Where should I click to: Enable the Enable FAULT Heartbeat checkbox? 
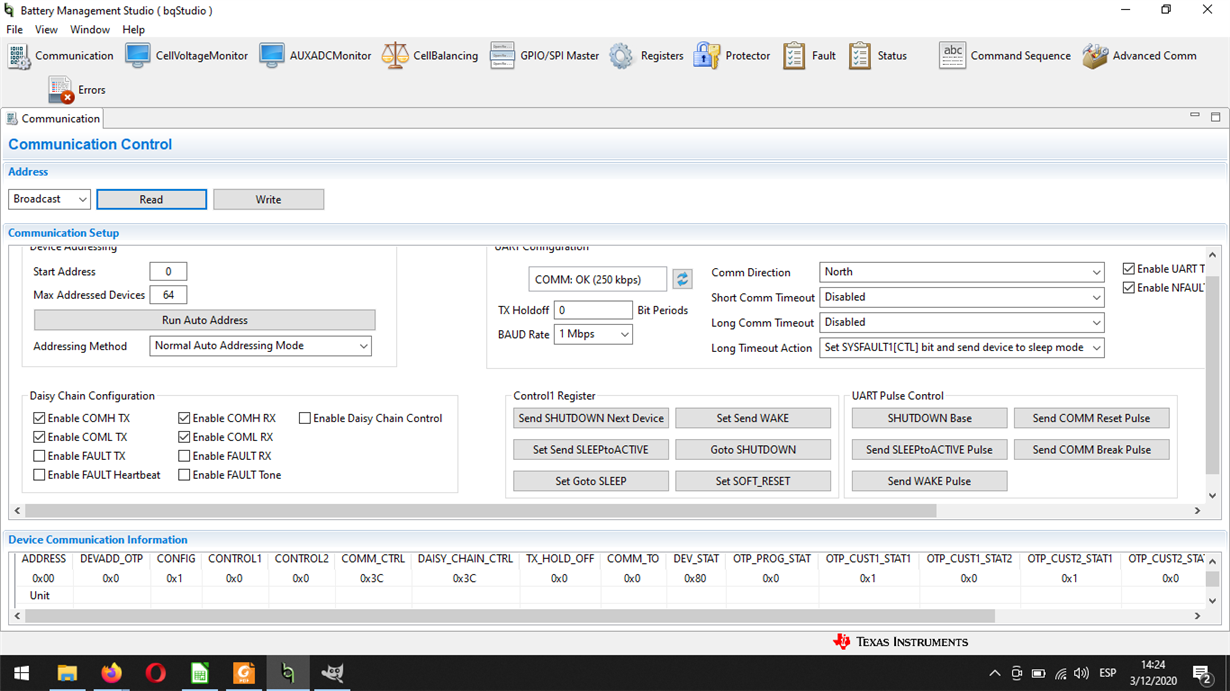point(39,475)
